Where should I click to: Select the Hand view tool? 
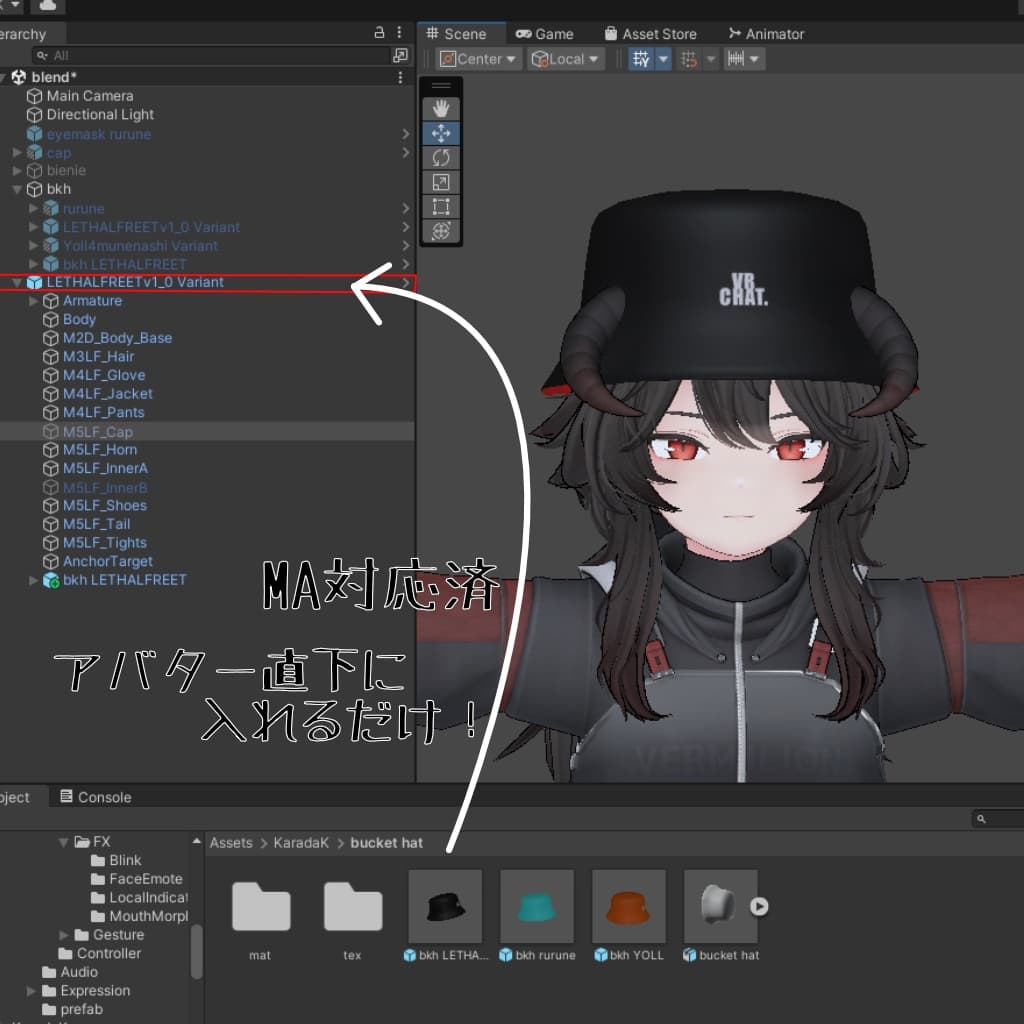pyautogui.click(x=441, y=109)
